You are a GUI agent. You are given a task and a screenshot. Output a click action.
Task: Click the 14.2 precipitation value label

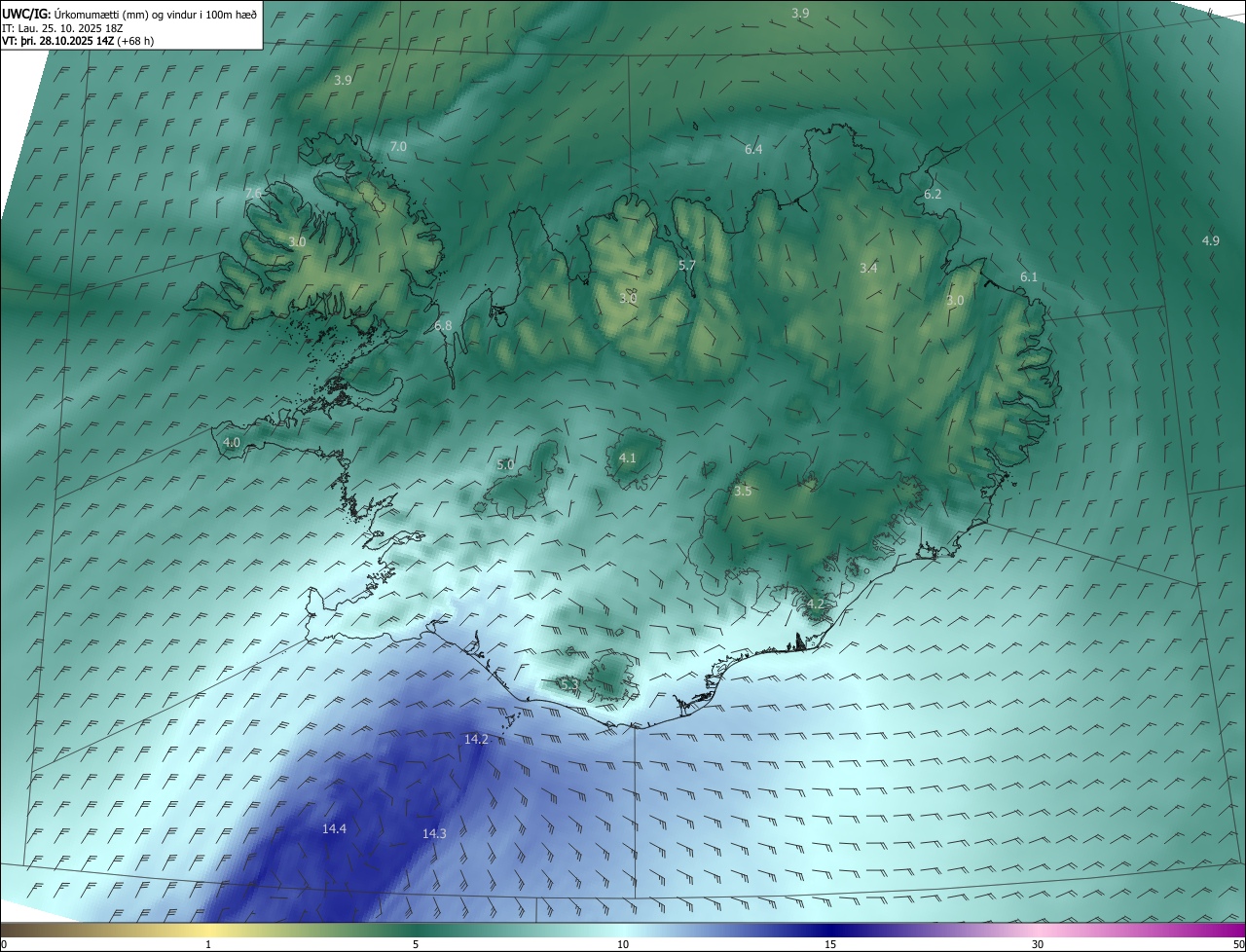click(476, 740)
